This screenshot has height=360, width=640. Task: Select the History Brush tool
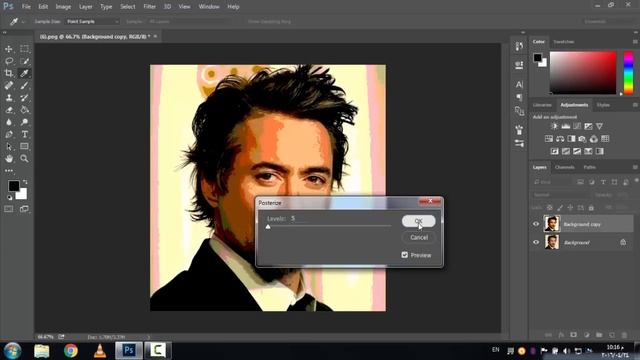[x=24, y=98]
